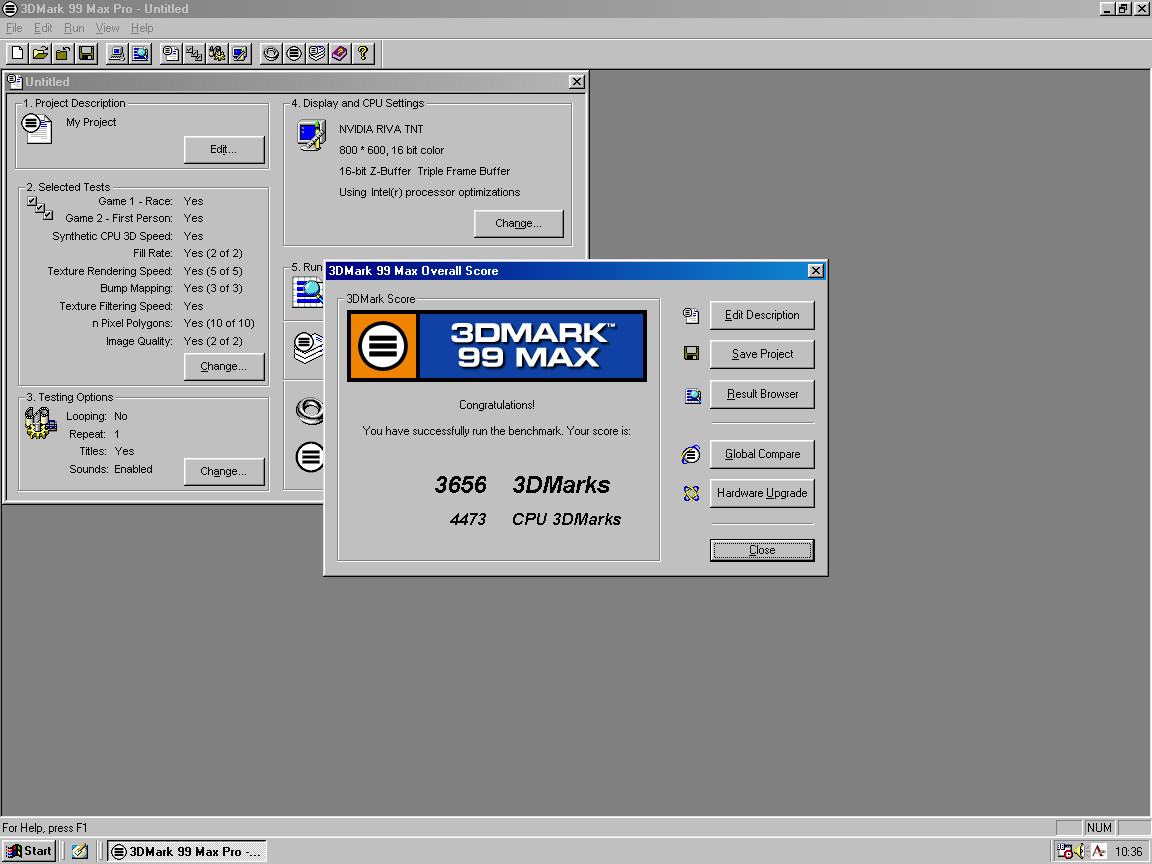Click the run demo ring toolbar icon
The width and height of the screenshot is (1152, 864).
(x=271, y=53)
